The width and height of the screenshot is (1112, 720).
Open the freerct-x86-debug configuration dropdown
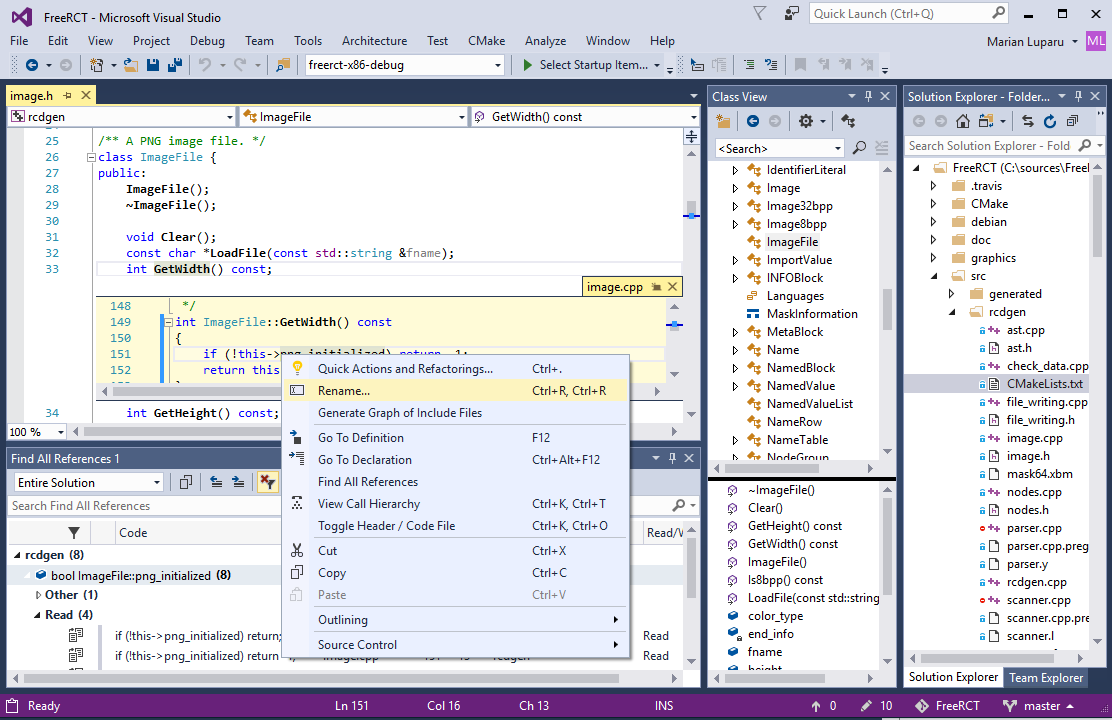tap(497, 64)
